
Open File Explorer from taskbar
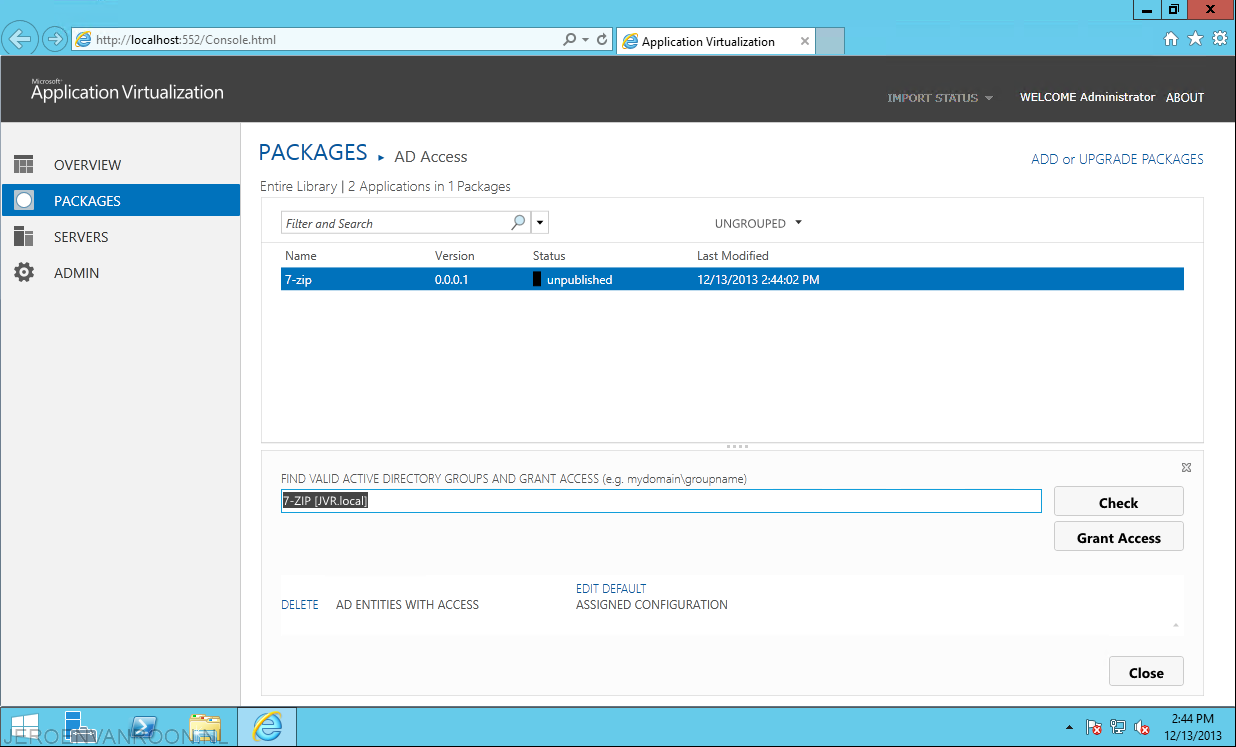click(205, 727)
